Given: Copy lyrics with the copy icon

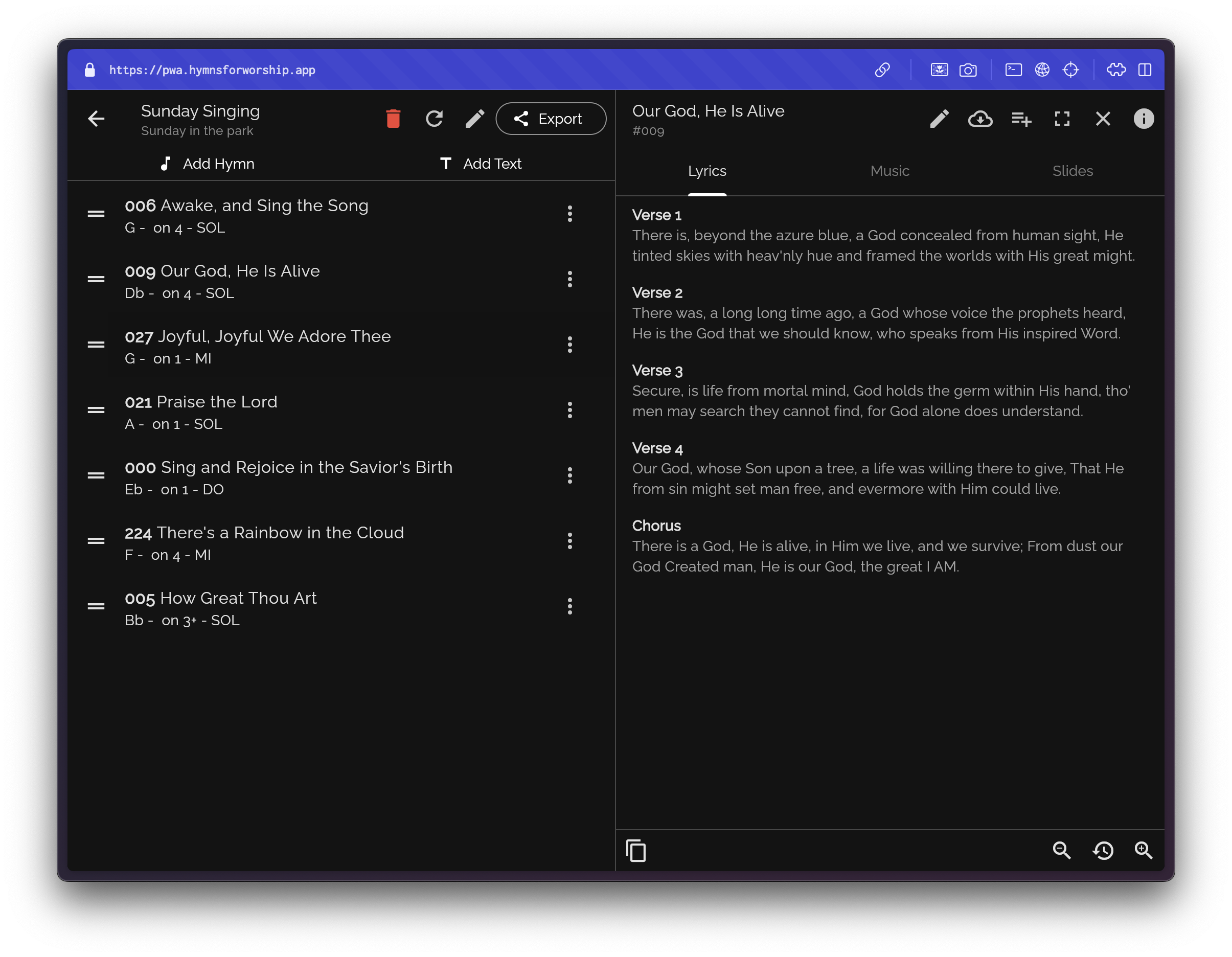Looking at the screenshot, I should point(636,851).
